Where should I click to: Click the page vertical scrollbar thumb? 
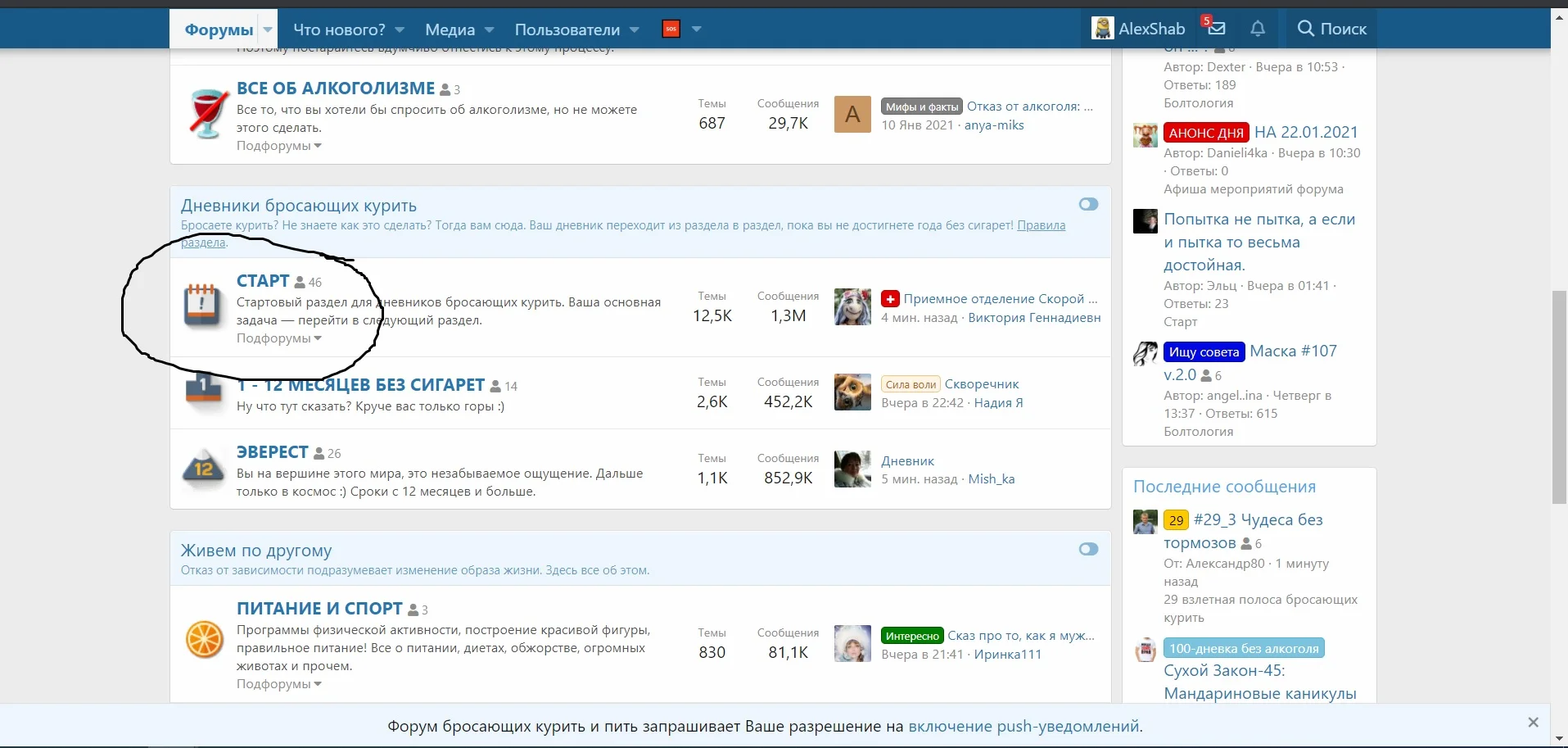(x=1559, y=397)
